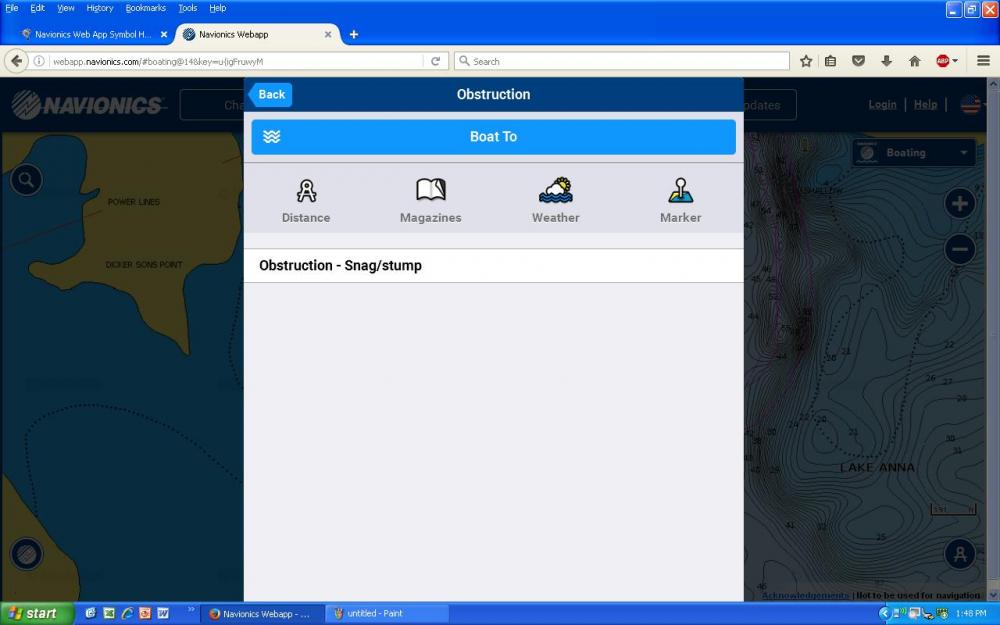Bookmark this page with star icon

(x=806, y=61)
